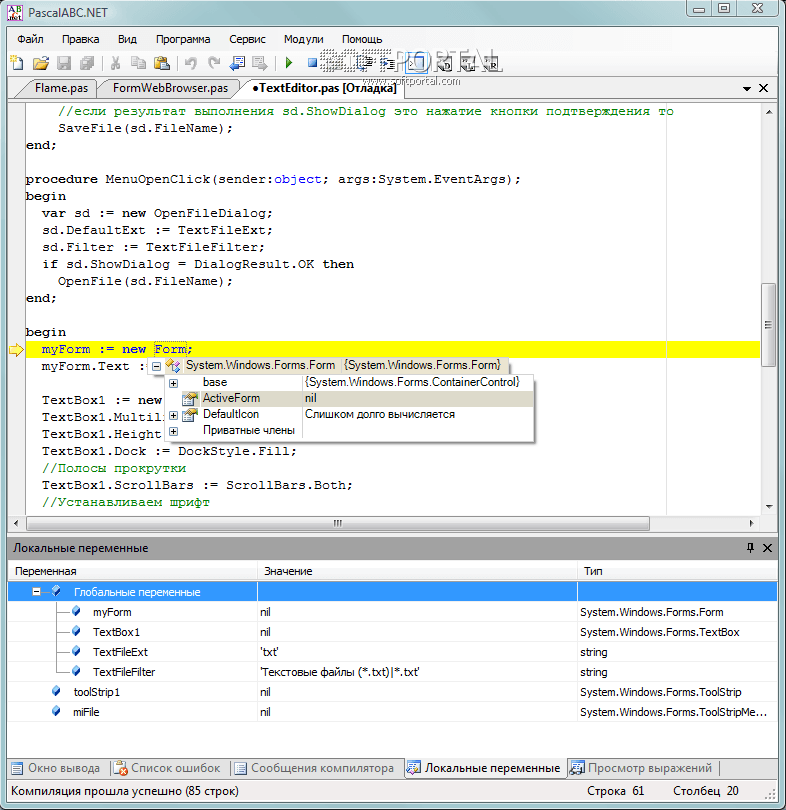Collapse the System.Windows.Forms.Form debug tooltip

pos(156,366)
